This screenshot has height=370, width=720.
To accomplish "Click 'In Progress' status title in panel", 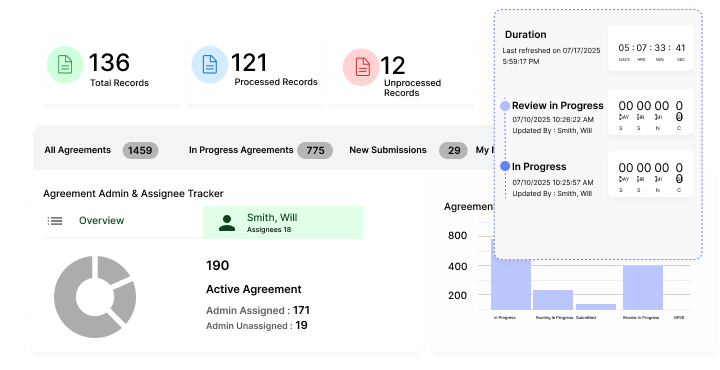I will coord(539,167).
